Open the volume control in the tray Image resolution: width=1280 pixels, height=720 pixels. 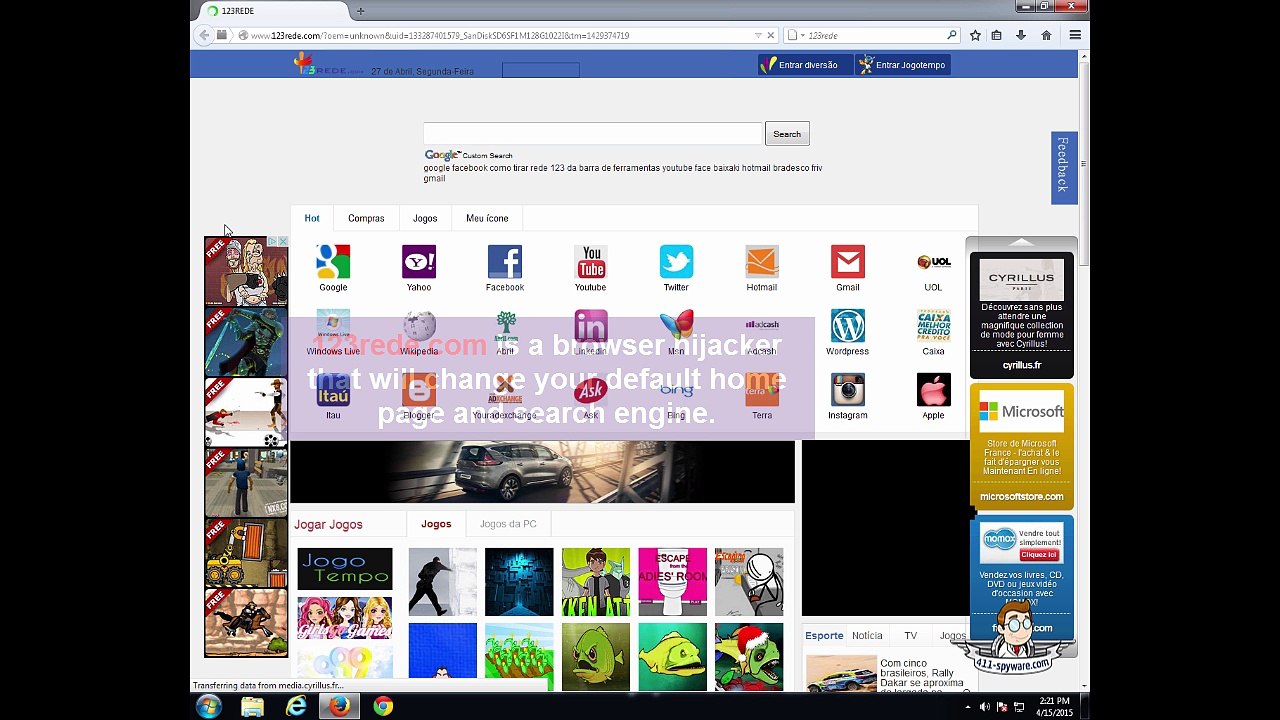point(985,707)
